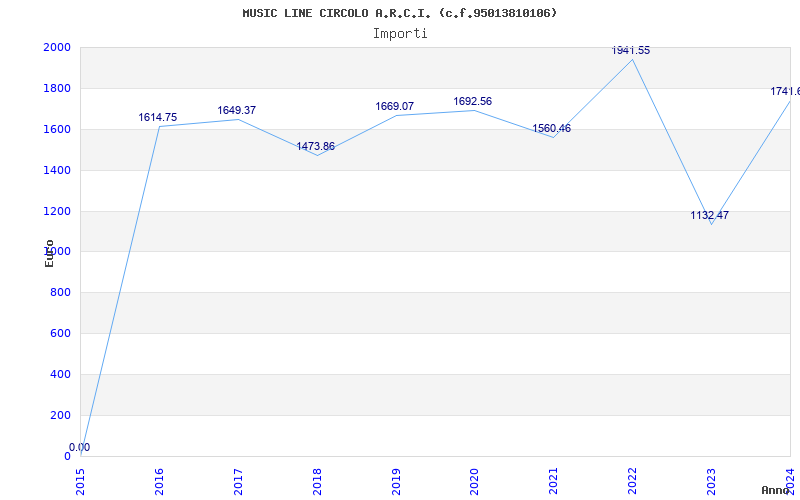Click the 1669.07 data label for 2019
Image resolution: width=800 pixels, height=500 pixels.
tap(394, 107)
